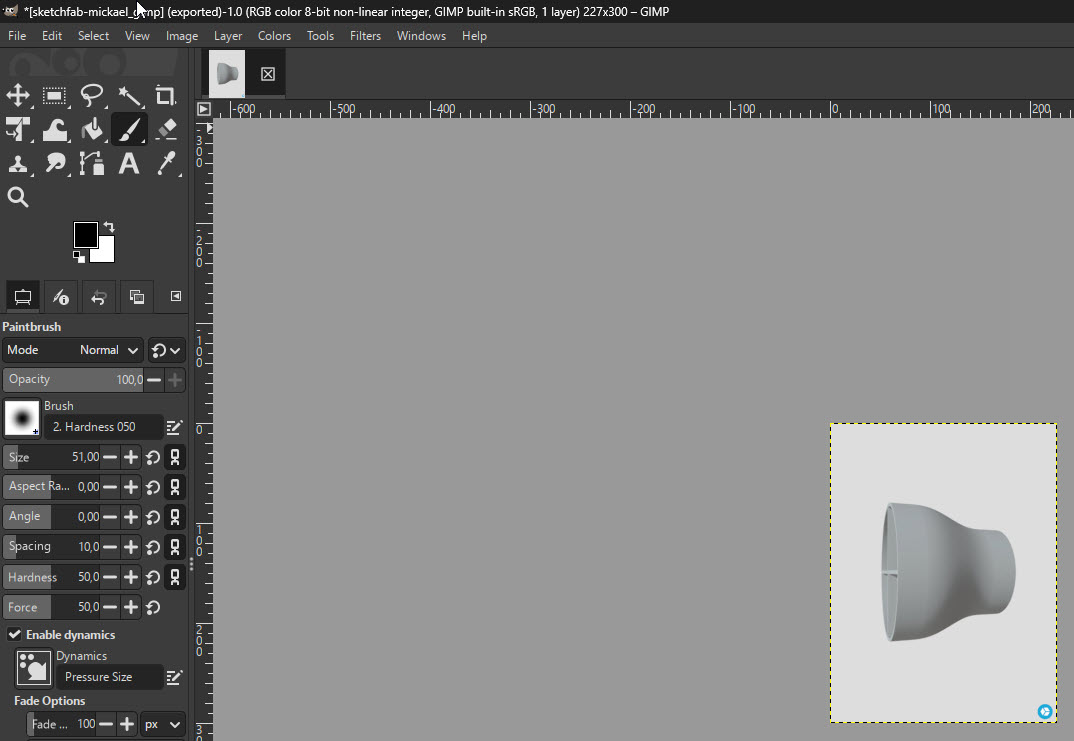Select the Eraser tool

[x=166, y=129]
